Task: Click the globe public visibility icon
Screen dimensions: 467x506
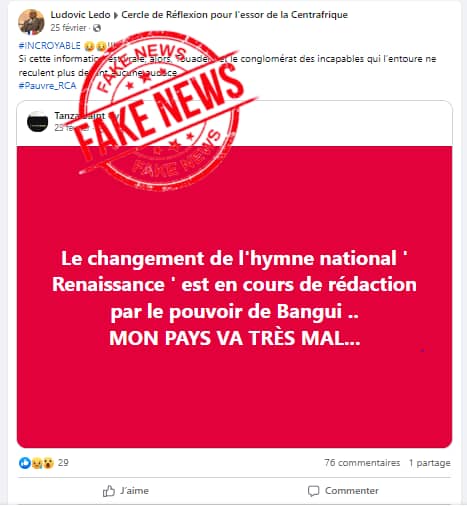Action: [x=97, y=28]
